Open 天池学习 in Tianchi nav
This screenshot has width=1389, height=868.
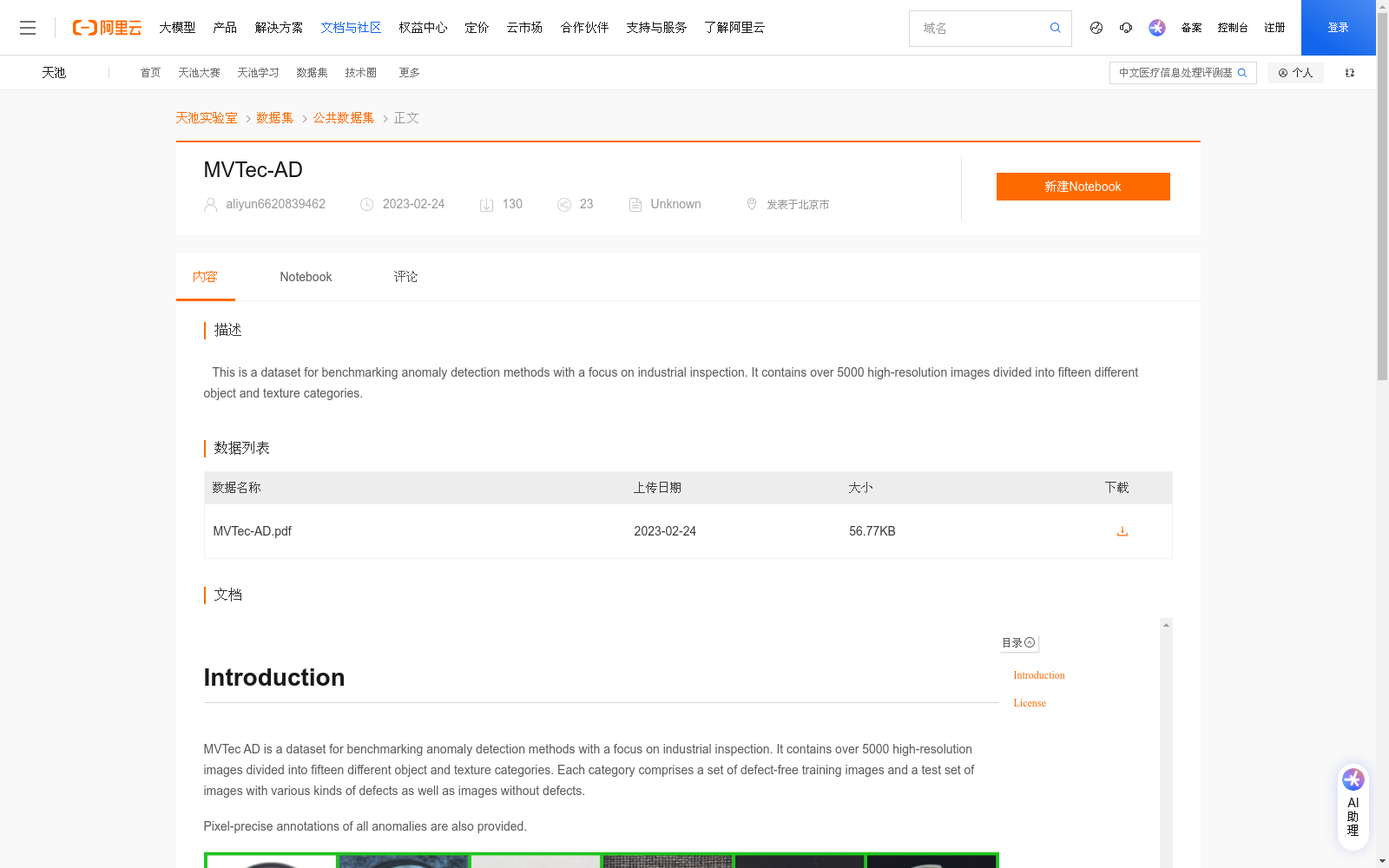(x=258, y=73)
